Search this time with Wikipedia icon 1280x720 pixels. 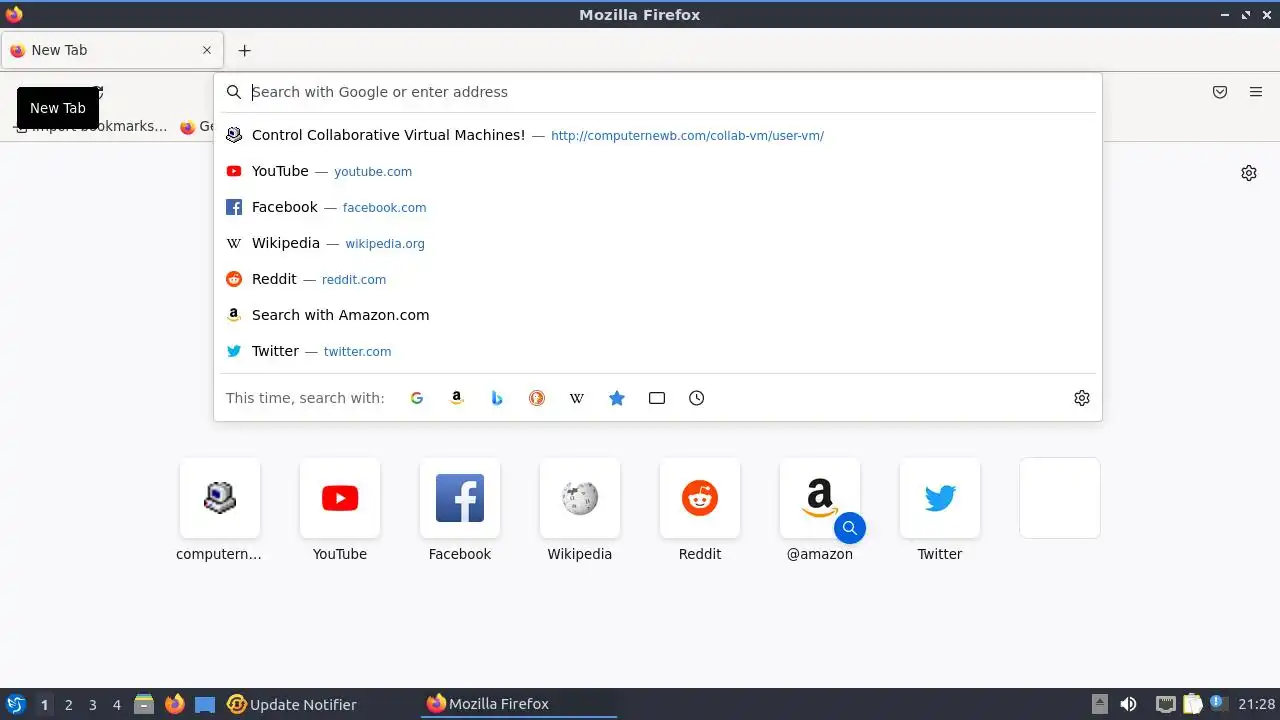point(577,398)
